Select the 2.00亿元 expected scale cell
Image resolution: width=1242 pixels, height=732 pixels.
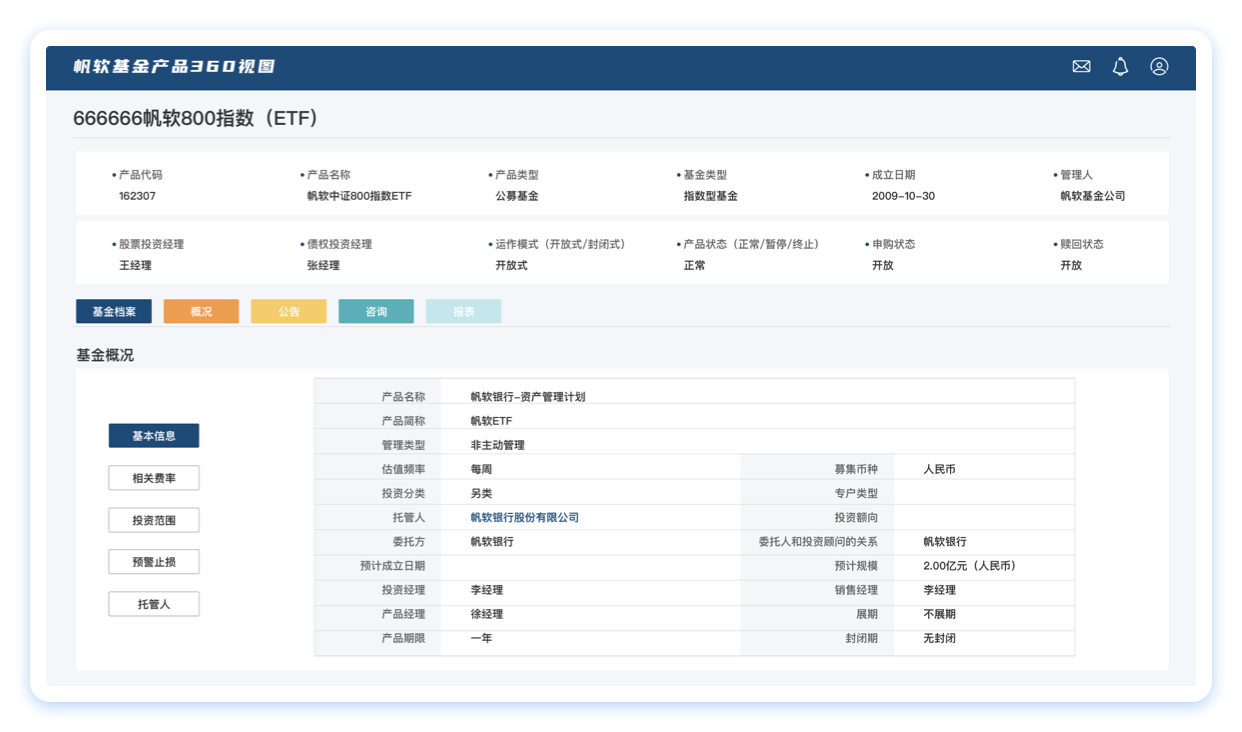point(969,566)
